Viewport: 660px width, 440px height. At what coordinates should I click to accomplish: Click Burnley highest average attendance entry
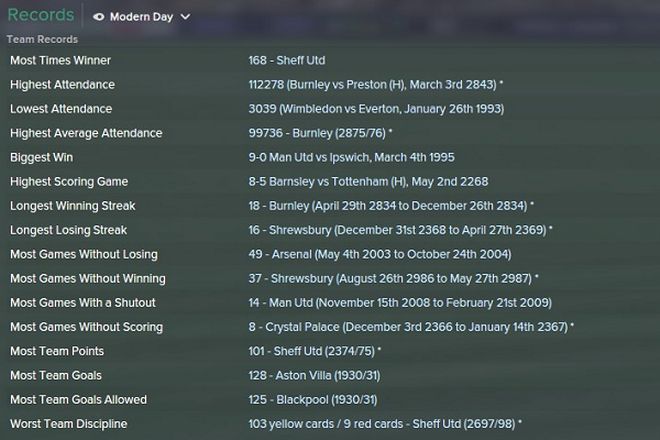pos(320,133)
